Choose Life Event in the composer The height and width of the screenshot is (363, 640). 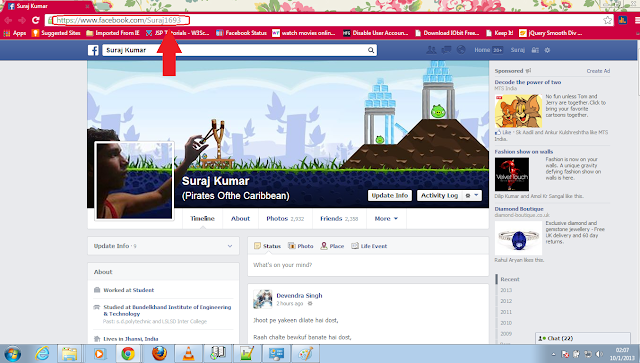(x=369, y=246)
